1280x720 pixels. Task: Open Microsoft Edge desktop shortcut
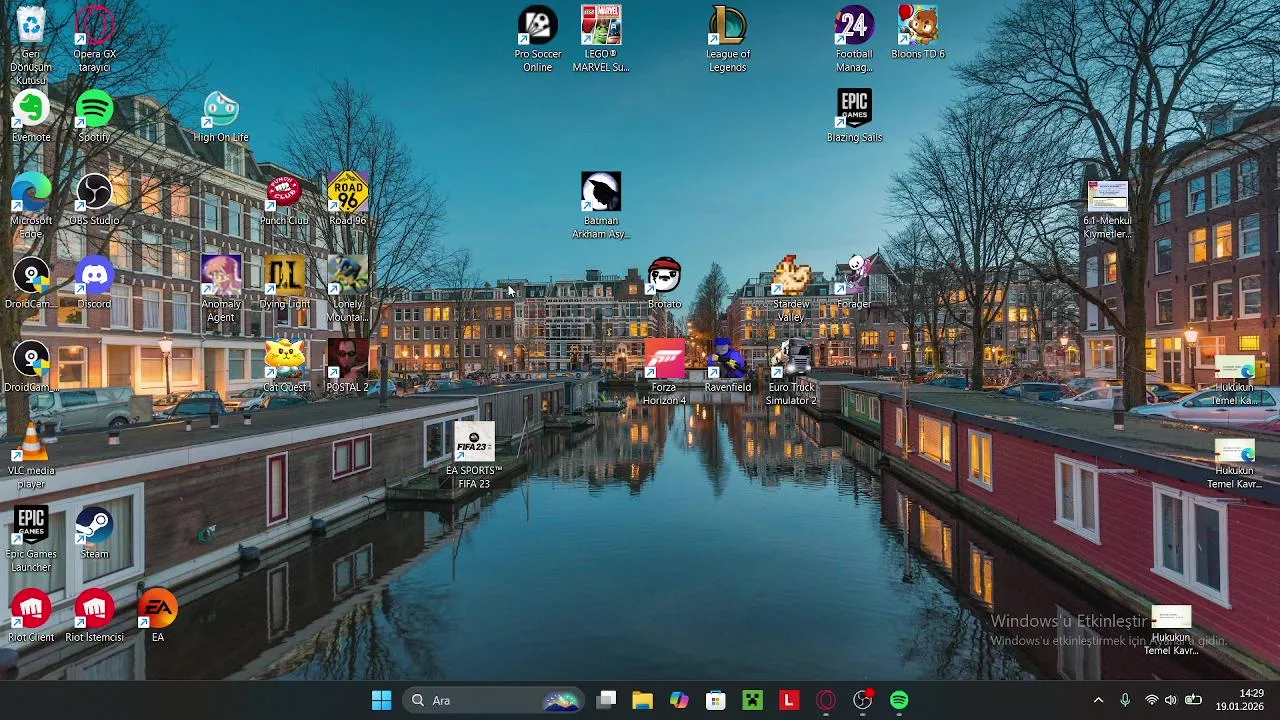(31, 205)
